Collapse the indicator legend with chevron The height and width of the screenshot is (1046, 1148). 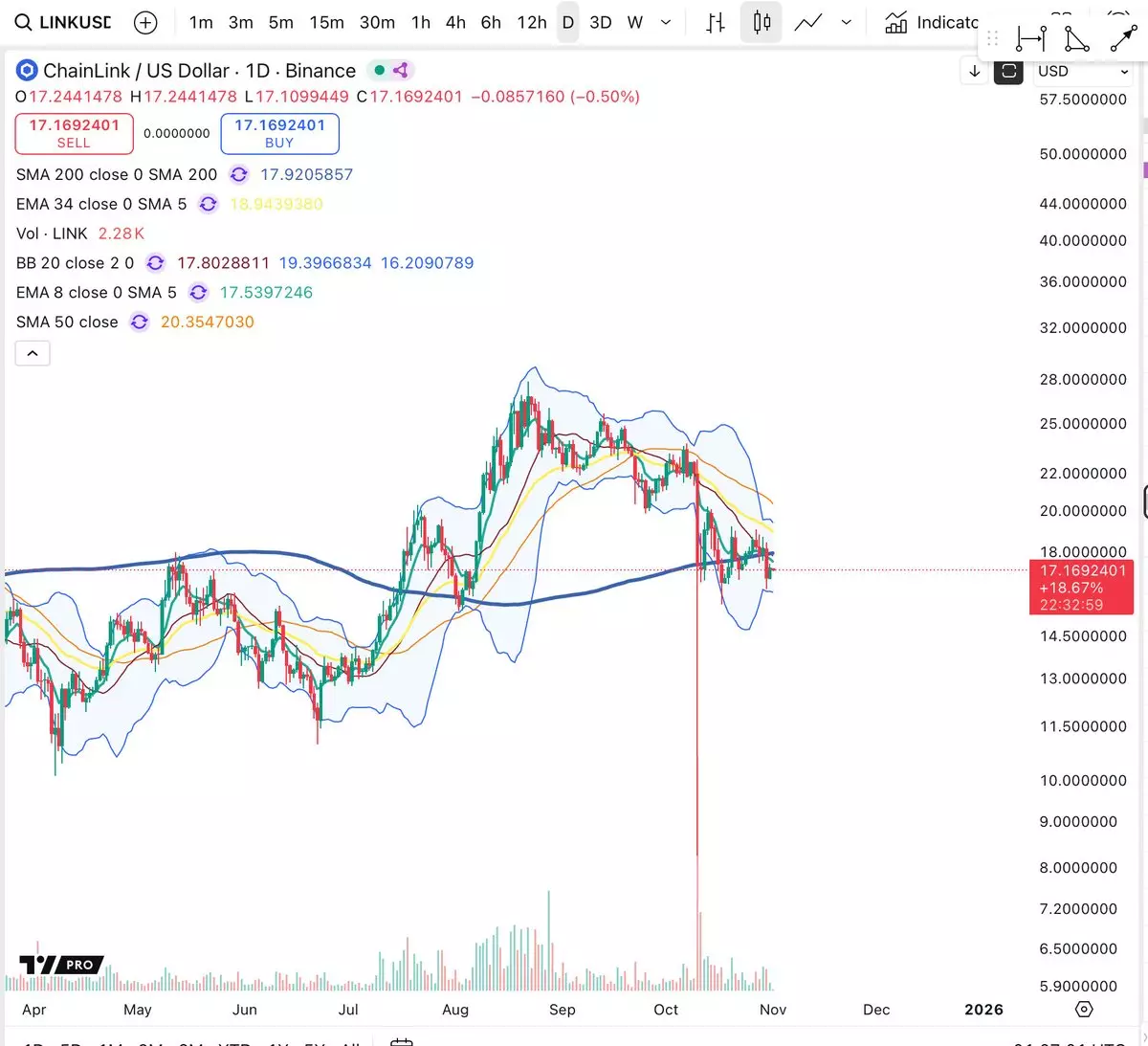(33, 354)
